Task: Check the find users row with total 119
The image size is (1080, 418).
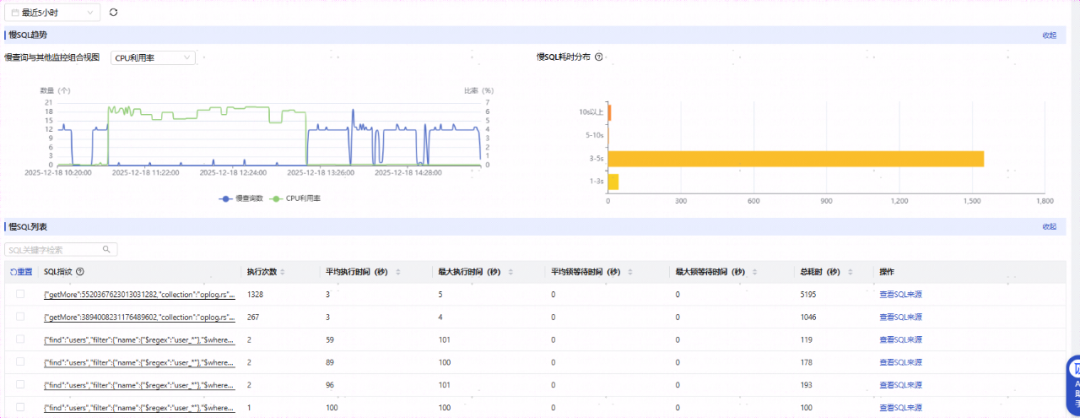Action: click(21, 339)
